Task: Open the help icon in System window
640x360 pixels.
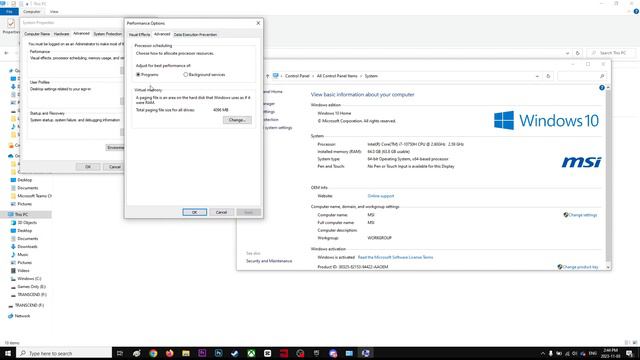Action: point(601,88)
